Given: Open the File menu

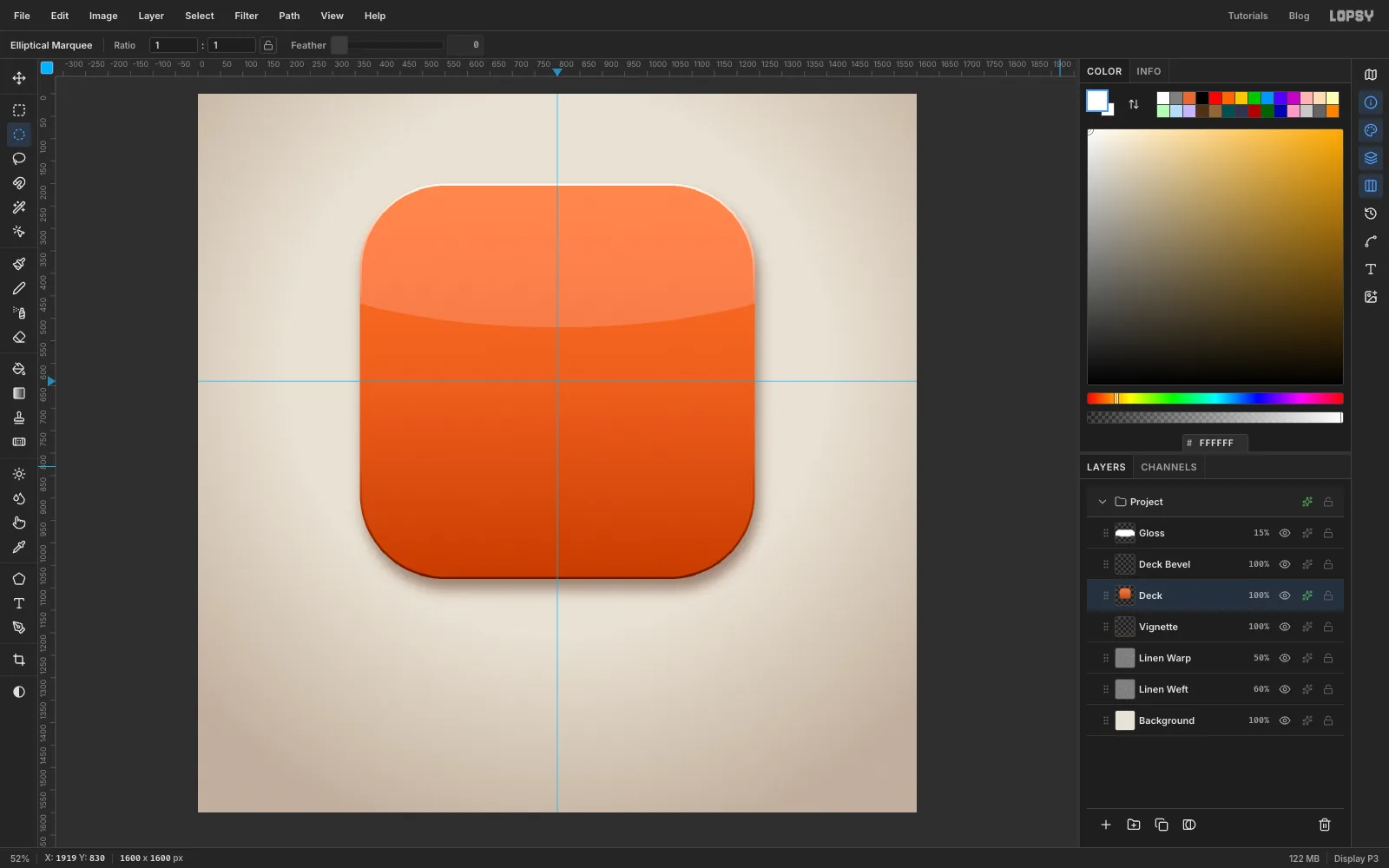Looking at the screenshot, I should 22,16.
